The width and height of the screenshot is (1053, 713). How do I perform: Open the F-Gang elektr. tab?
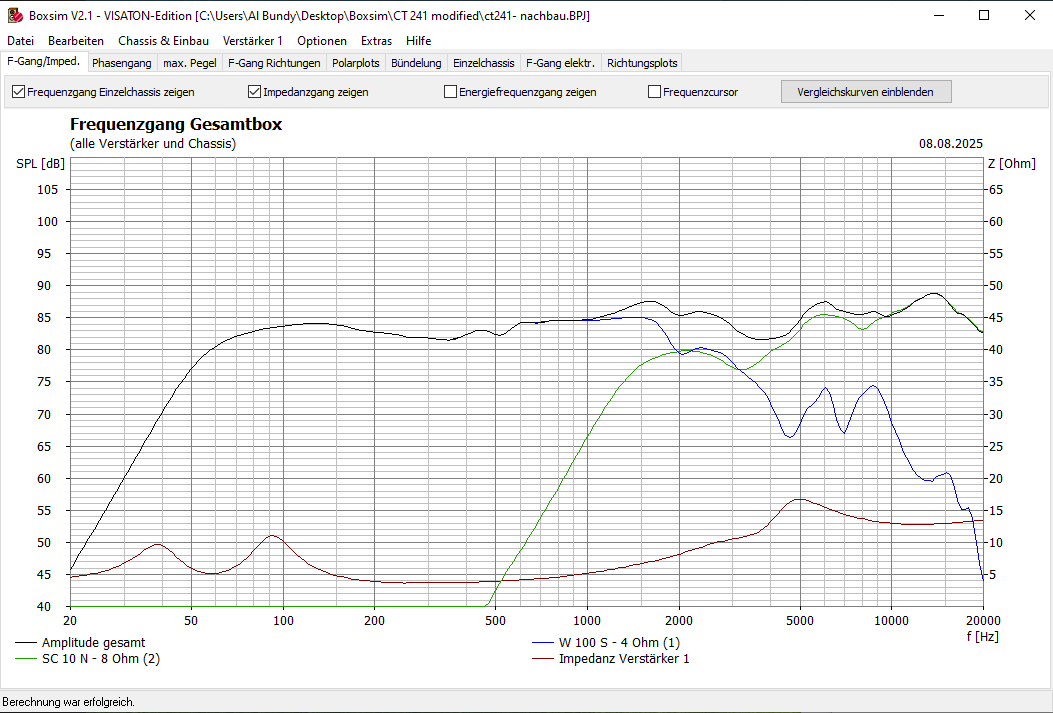pos(560,63)
